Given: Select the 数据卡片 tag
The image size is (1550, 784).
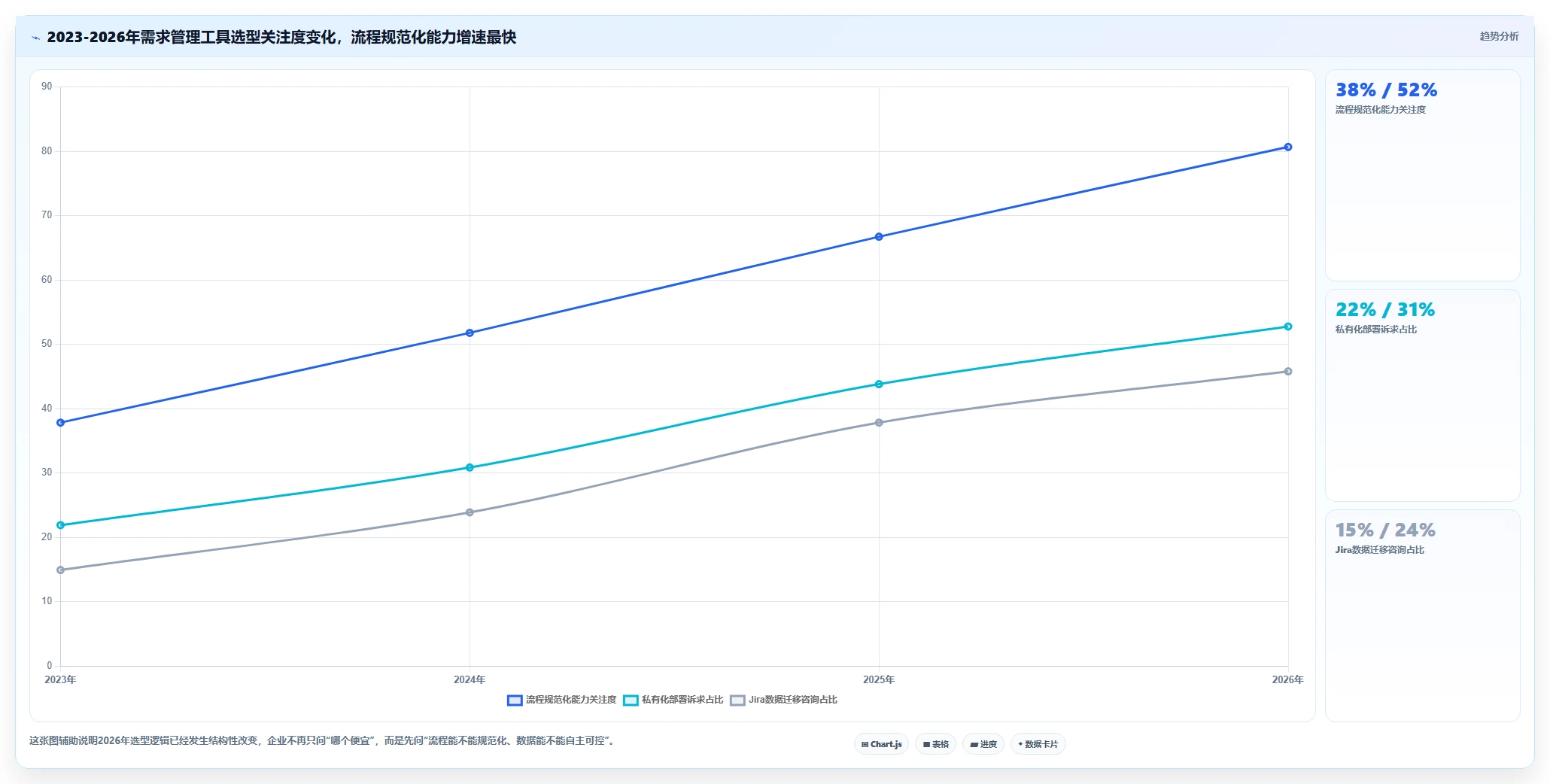Looking at the screenshot, I should (x=1038, y=744).
